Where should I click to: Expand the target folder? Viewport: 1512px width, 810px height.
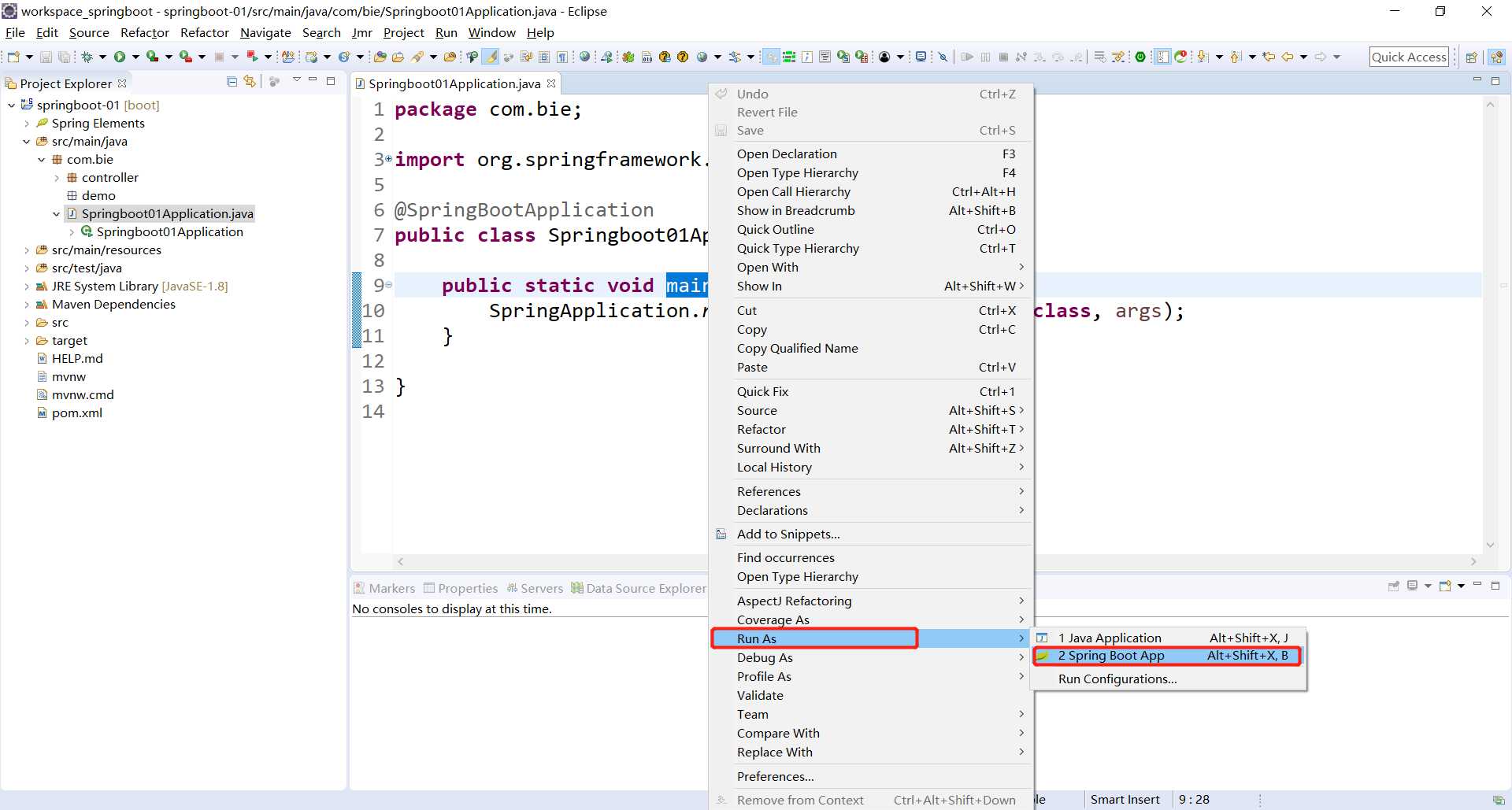26,341
